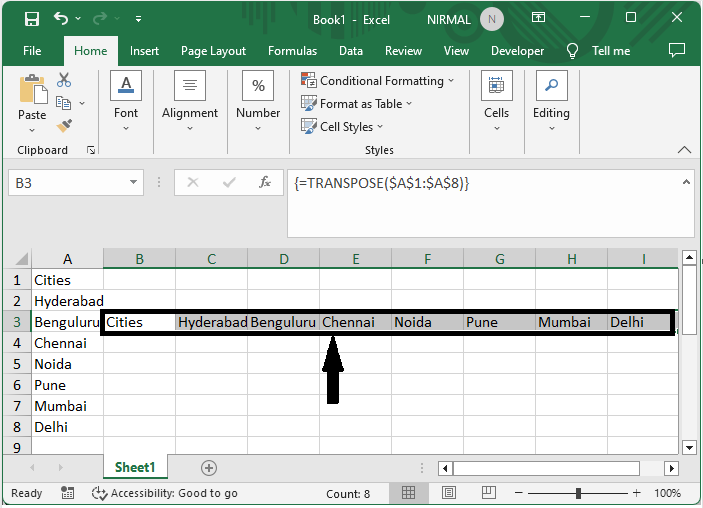Select all cells via corner triangle
Viewport: 703px width, 508px height.
(x=22, y=259)
